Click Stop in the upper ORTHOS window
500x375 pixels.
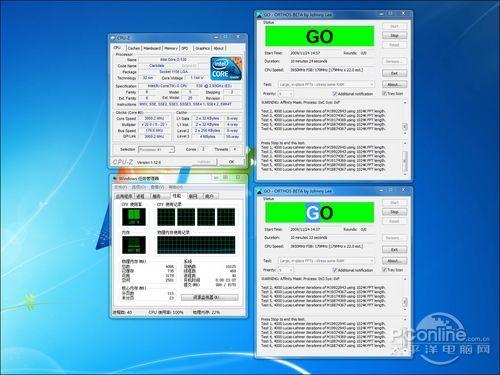[394, 35]
